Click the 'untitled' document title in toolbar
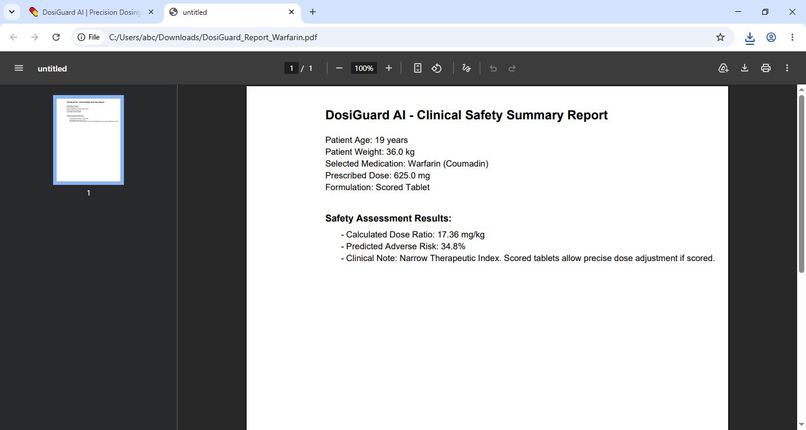Image resolution: width=806 pixels, height=430 pixels. (x=52, y=68)
